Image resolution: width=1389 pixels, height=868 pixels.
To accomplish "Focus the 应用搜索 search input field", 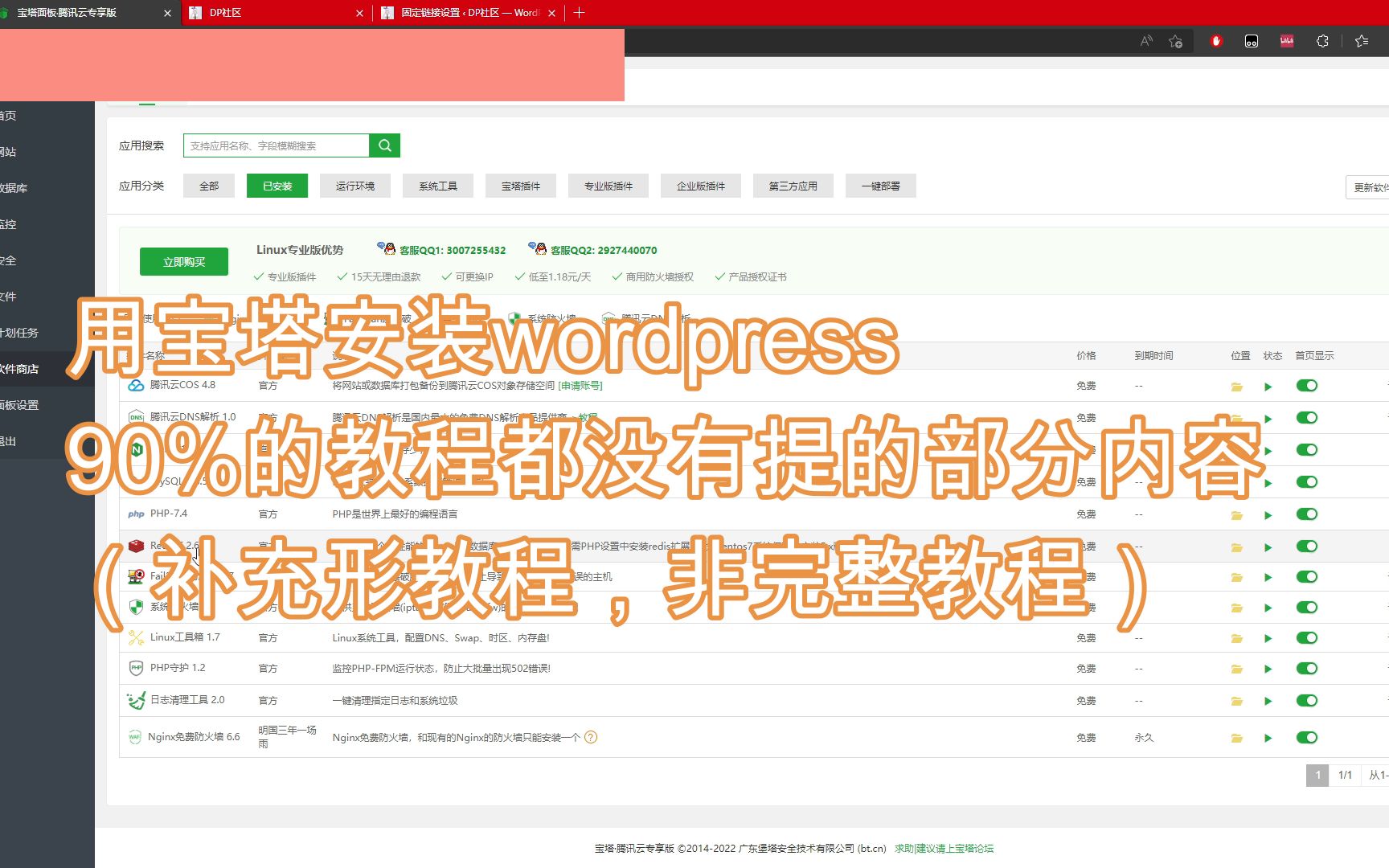I will [277, 145].
